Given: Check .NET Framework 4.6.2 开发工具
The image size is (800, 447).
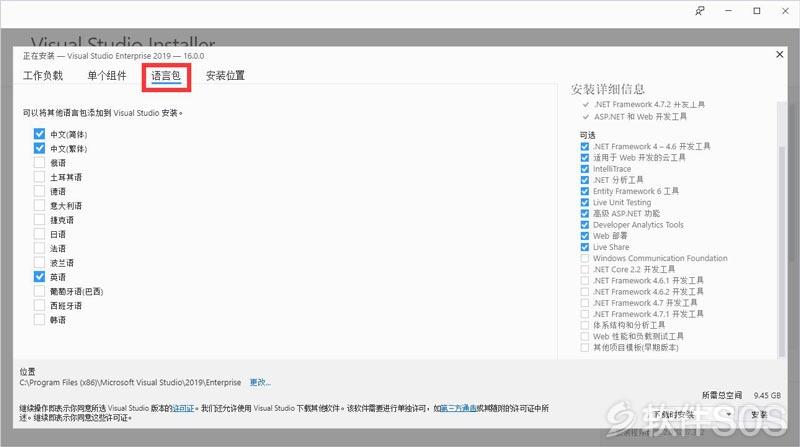Looking at the screenshot, I should click(x=585, y=292).
